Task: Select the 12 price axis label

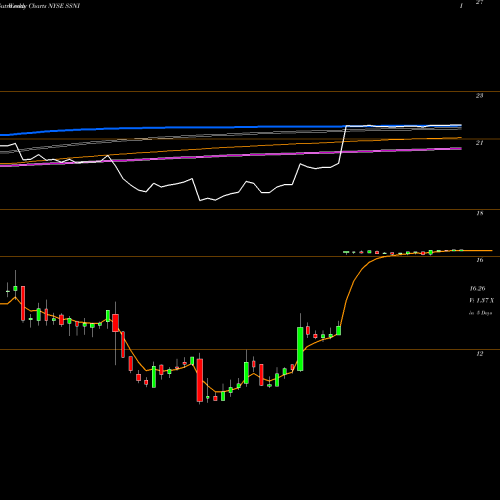Action: 479,354
